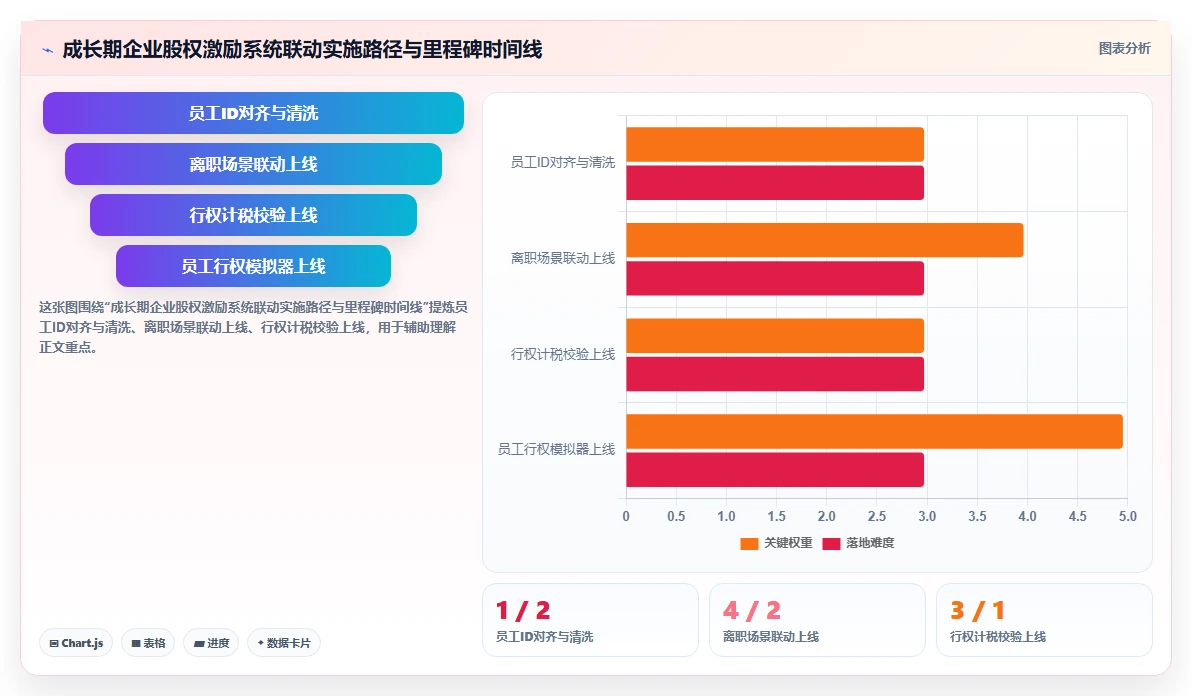Click the main title 成长期企业股权激励系统联动实施路径与里程碑时间线
This screenshot has height=696, width=1192.
(303, 49)
